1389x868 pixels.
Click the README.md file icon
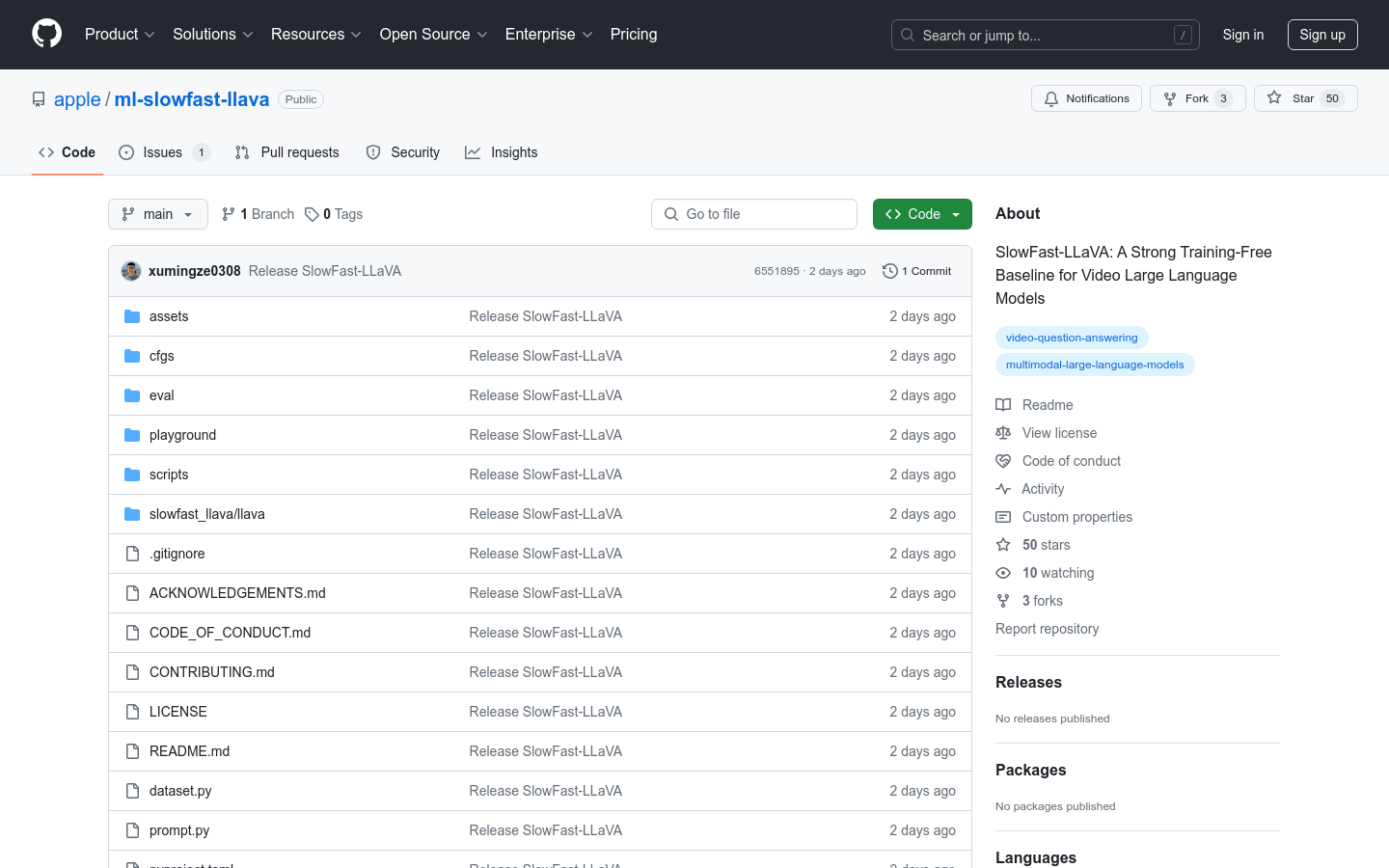[132, 751]
